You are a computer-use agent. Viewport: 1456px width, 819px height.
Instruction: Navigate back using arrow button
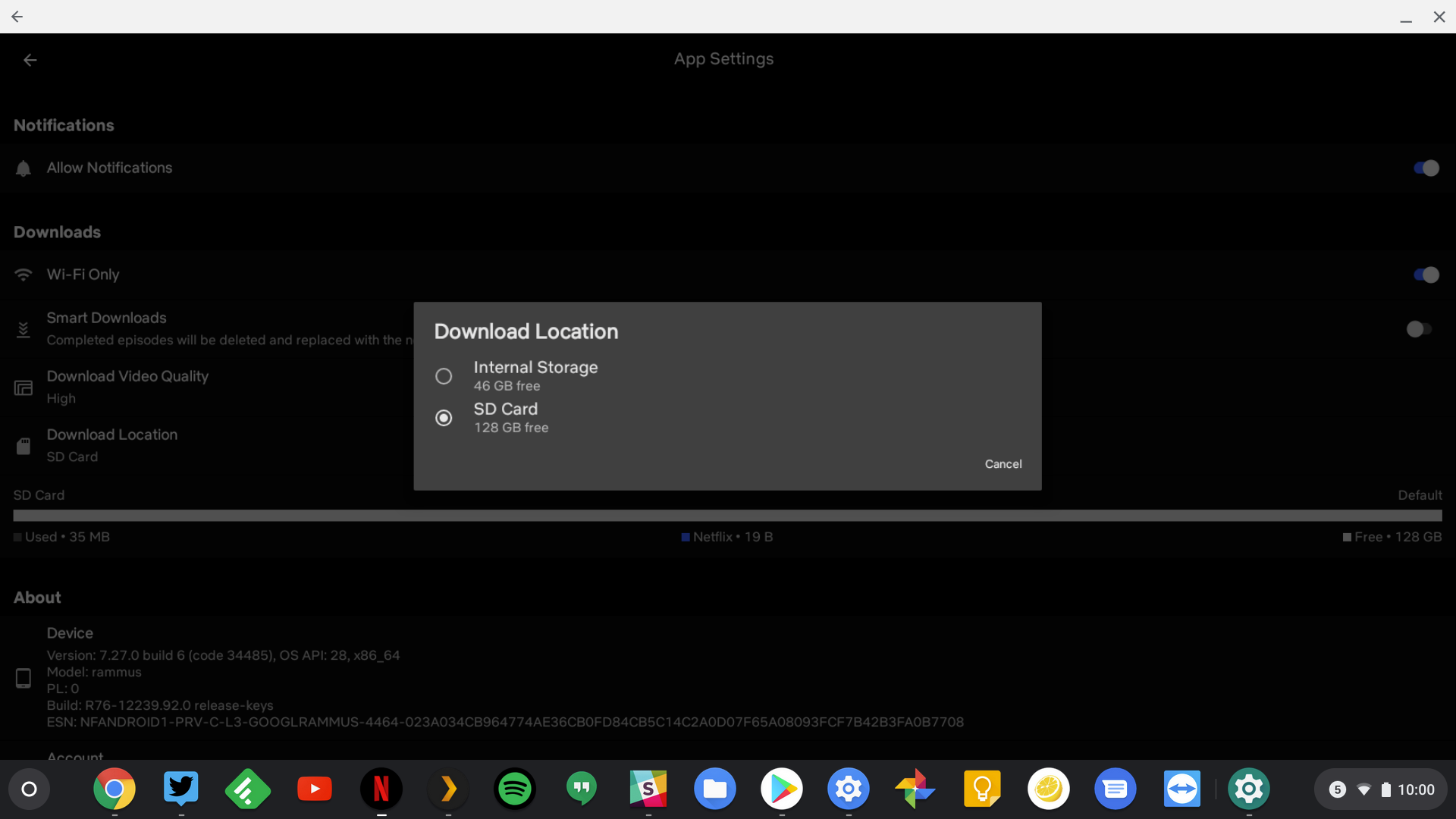click(29, 58)
